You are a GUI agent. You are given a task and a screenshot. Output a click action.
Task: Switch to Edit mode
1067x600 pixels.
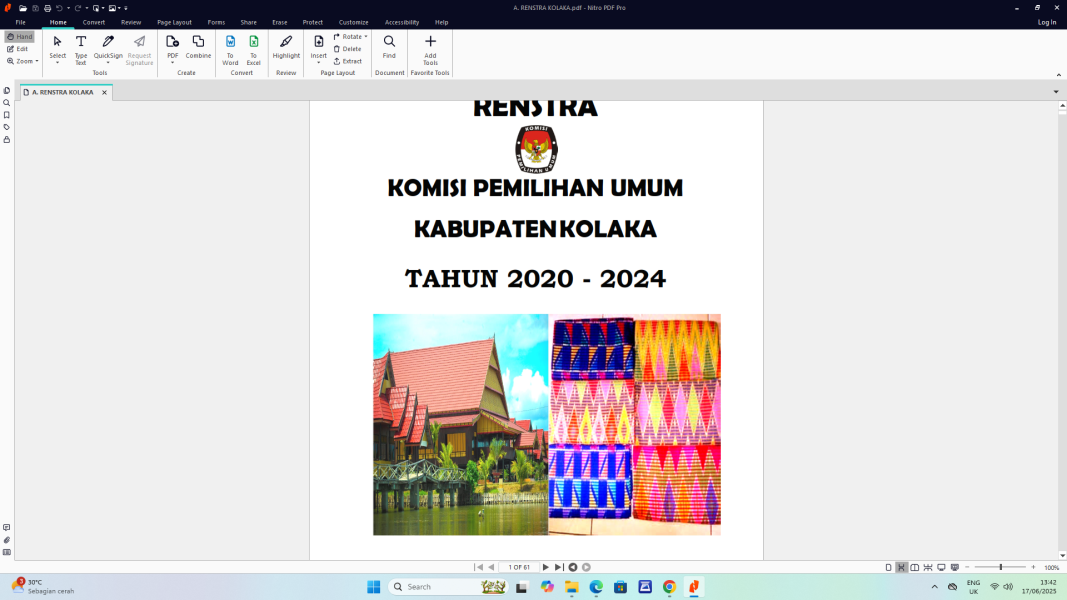(18, 49)
